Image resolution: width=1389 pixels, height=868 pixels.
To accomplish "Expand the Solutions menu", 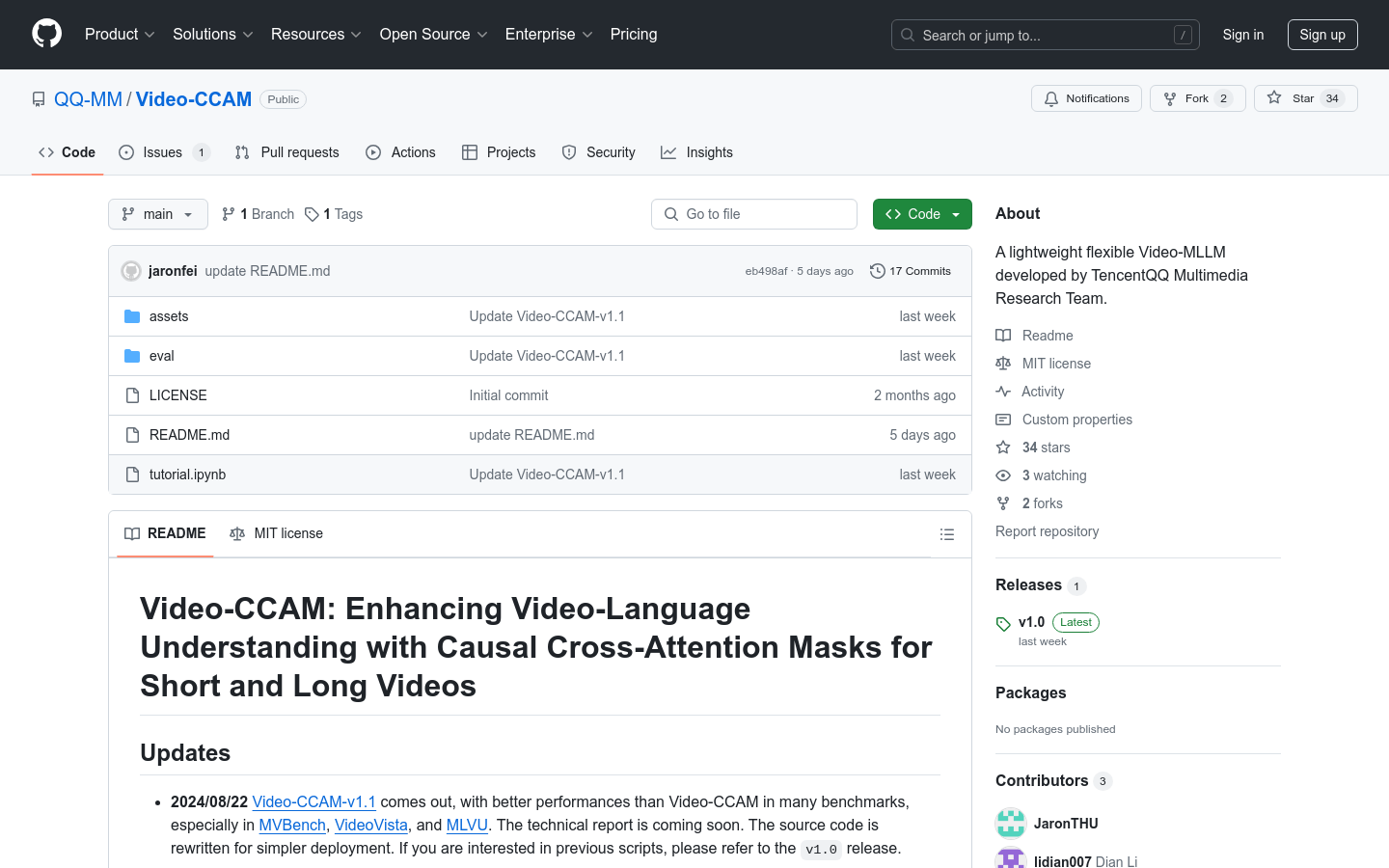I will point(213,34).
